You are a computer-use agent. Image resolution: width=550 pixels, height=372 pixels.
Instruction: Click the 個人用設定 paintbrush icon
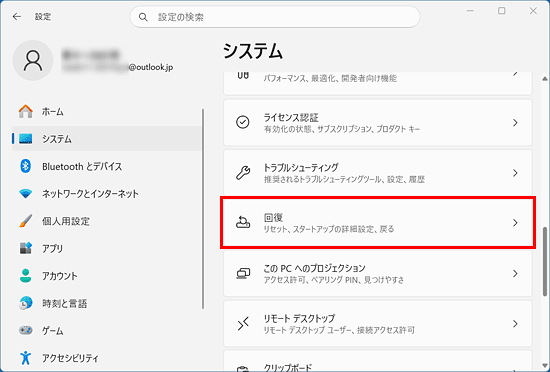[26, 221]
